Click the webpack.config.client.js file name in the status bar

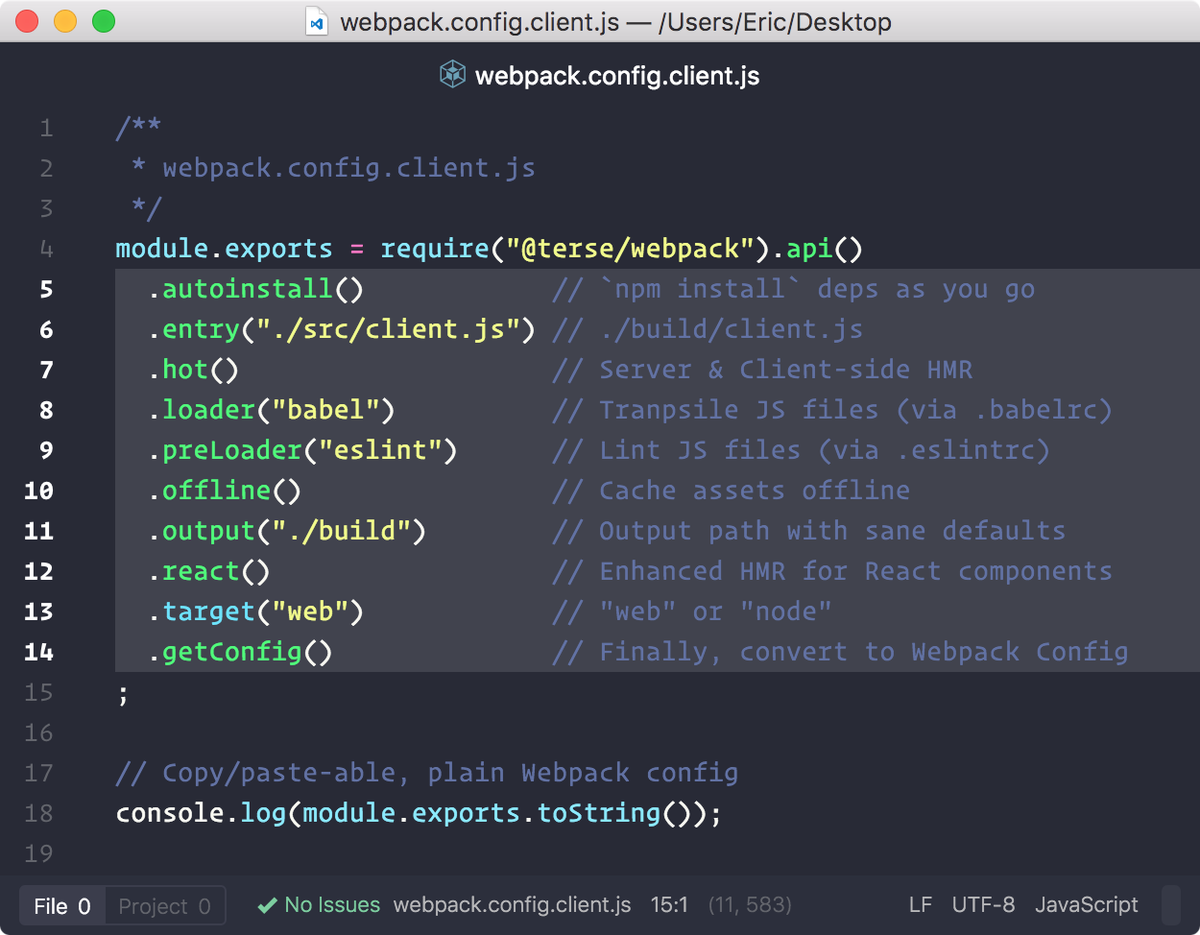pos(512,906)
